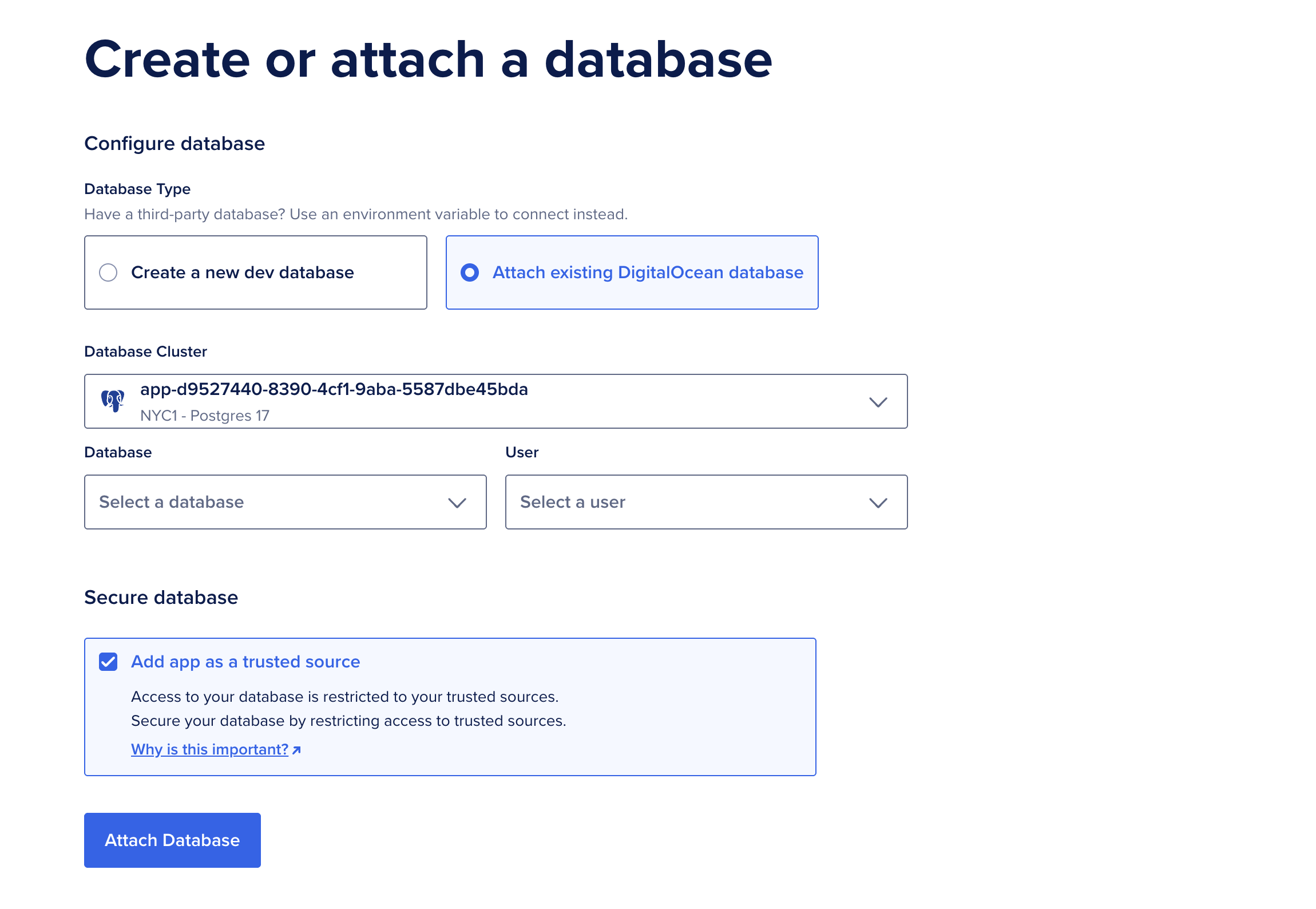Open the "Select a user" dropdown
The width and height of the screenshot is (1316, 909).
point(705,503)
